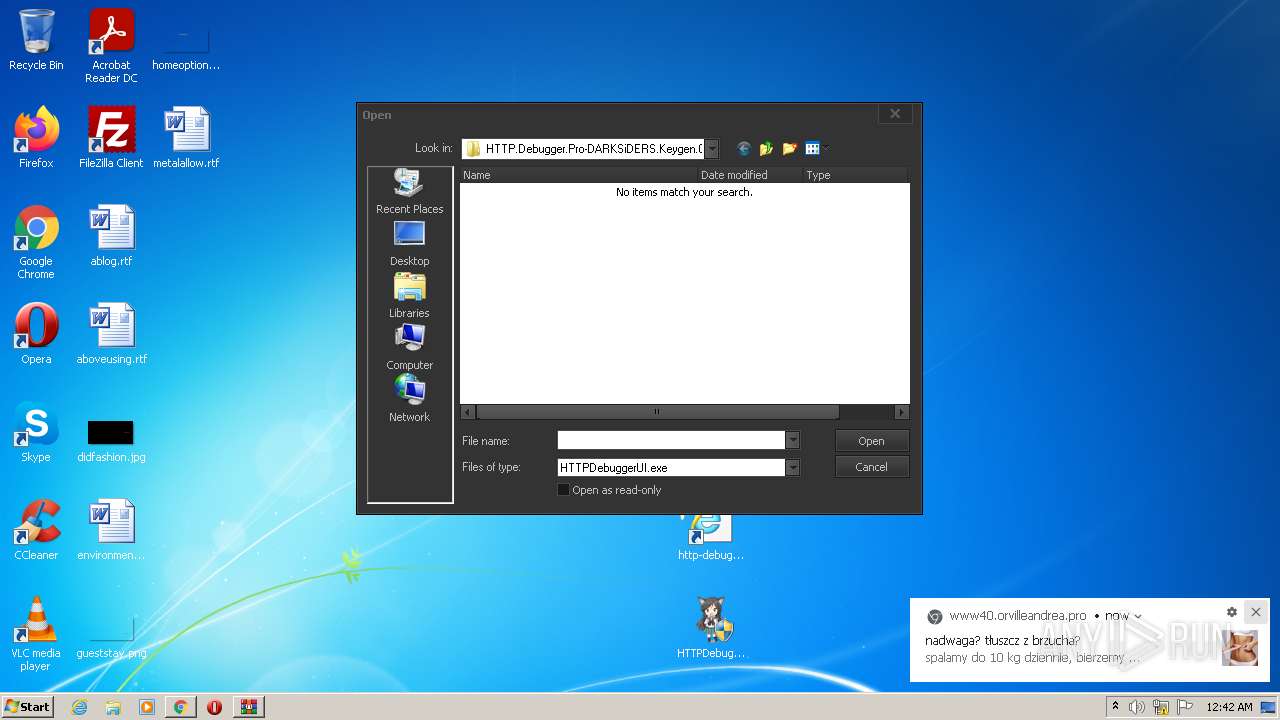Select ablog.rtf file on desktop
Viewport: 1280px width, 720px height.
tap(111, 236)
